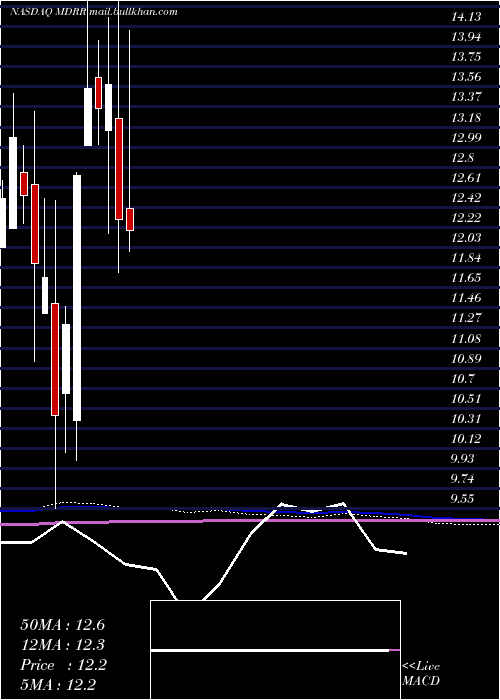Click the Price : 12.2 readout
This screenshot has height=700, width=500.
pyautogui.click(x=63, y=665)
